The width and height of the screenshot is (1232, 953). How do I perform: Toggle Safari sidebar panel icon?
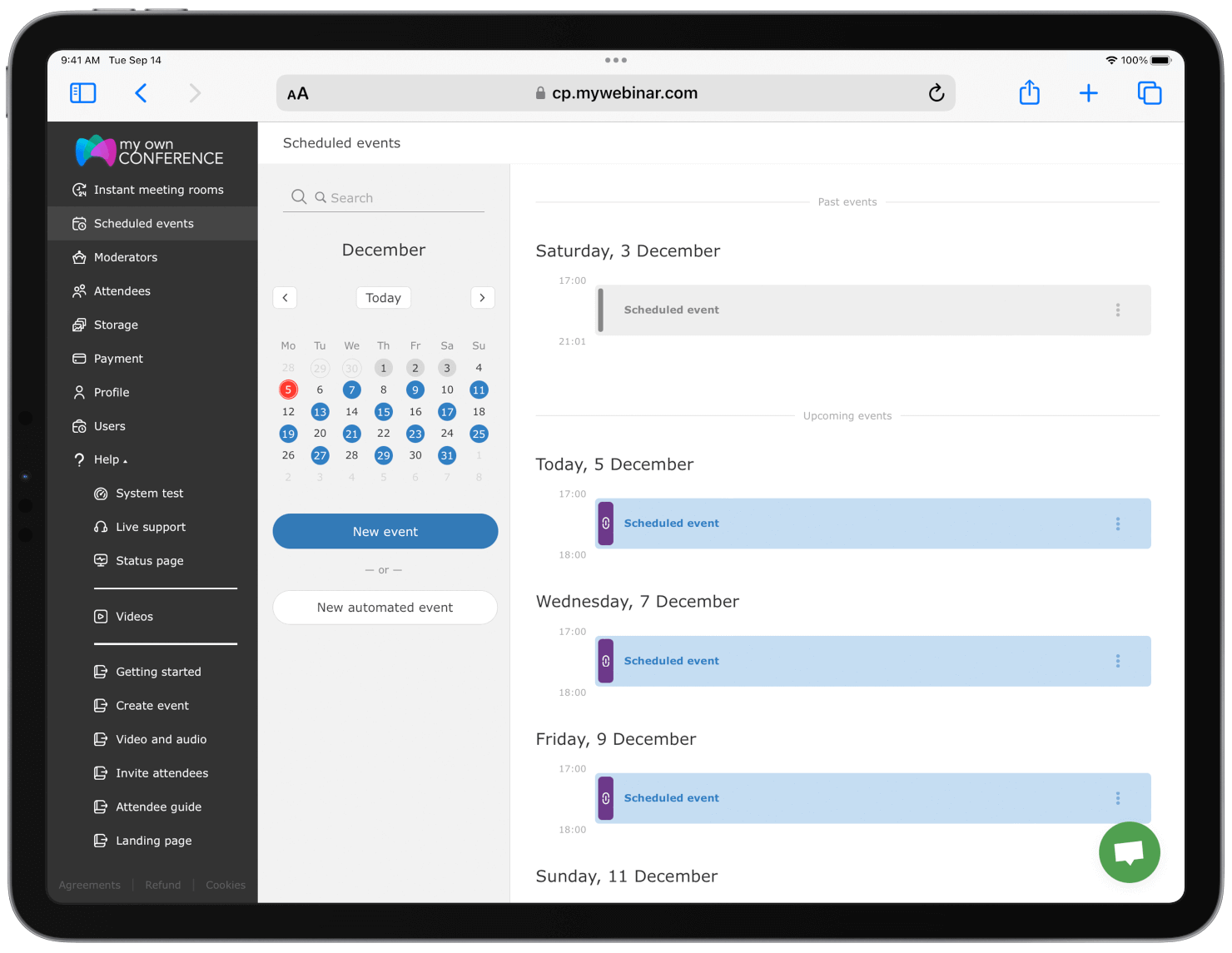coord(83,93)
